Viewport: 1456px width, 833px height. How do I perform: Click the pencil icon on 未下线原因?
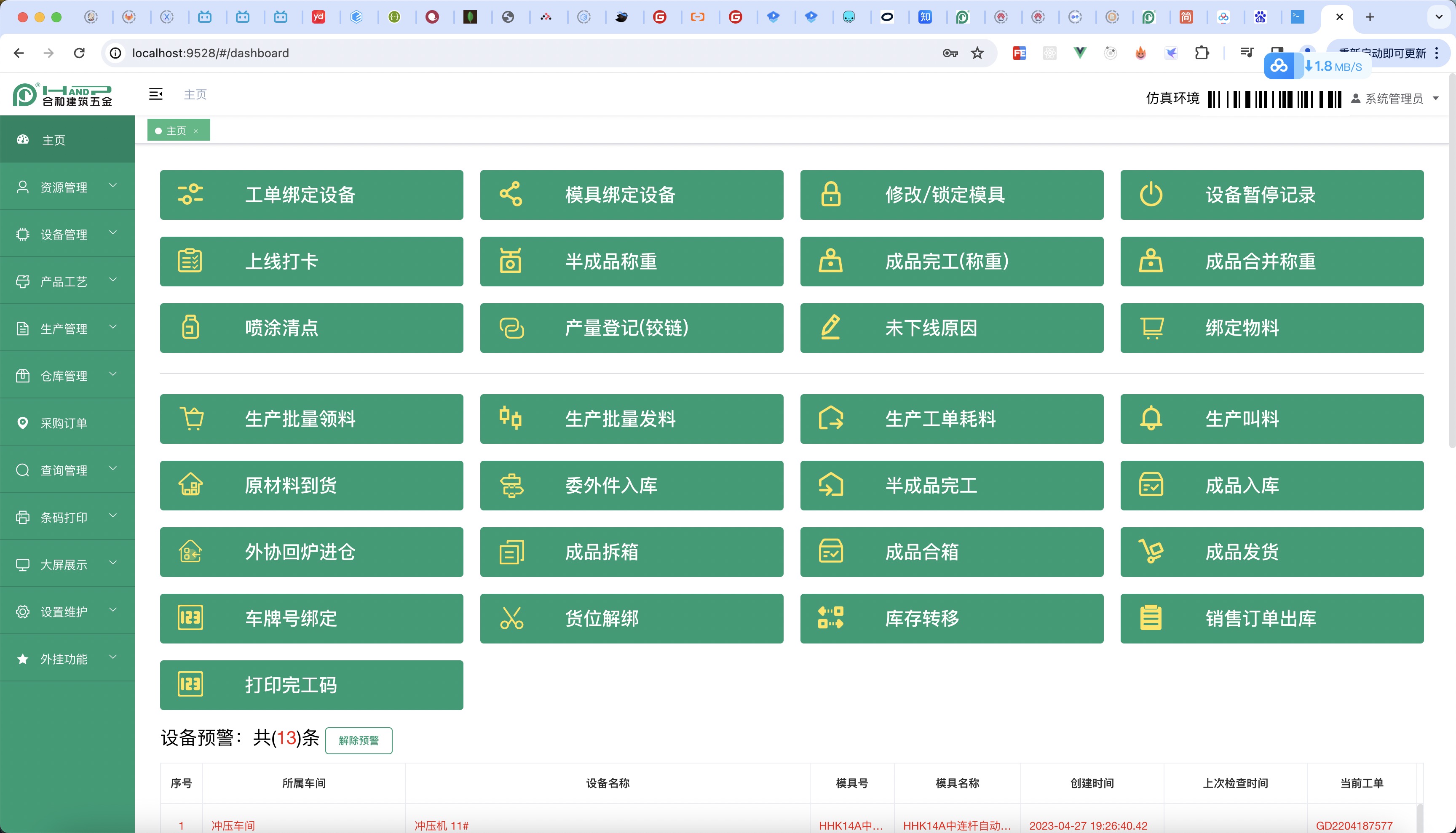[x=830, y=327]
